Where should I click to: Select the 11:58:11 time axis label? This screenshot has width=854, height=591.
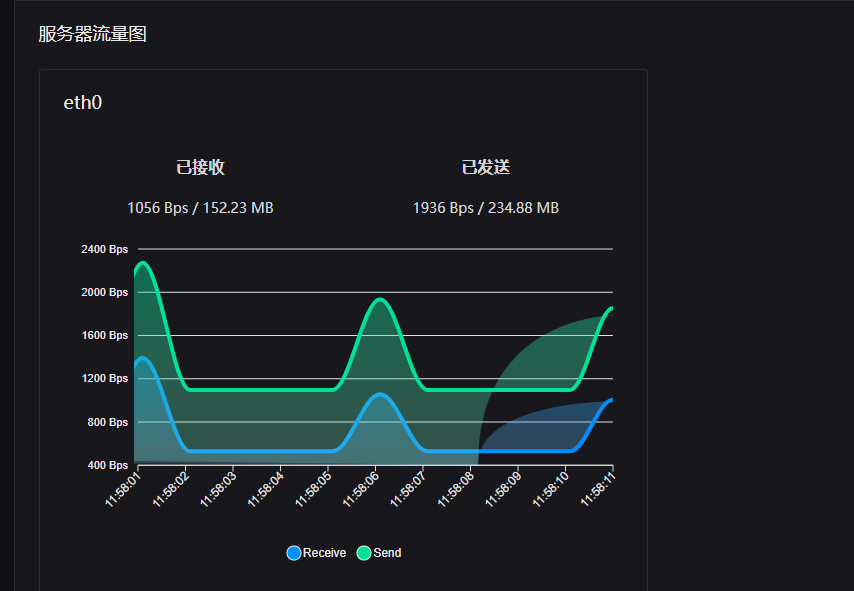(x=598, y=490)
